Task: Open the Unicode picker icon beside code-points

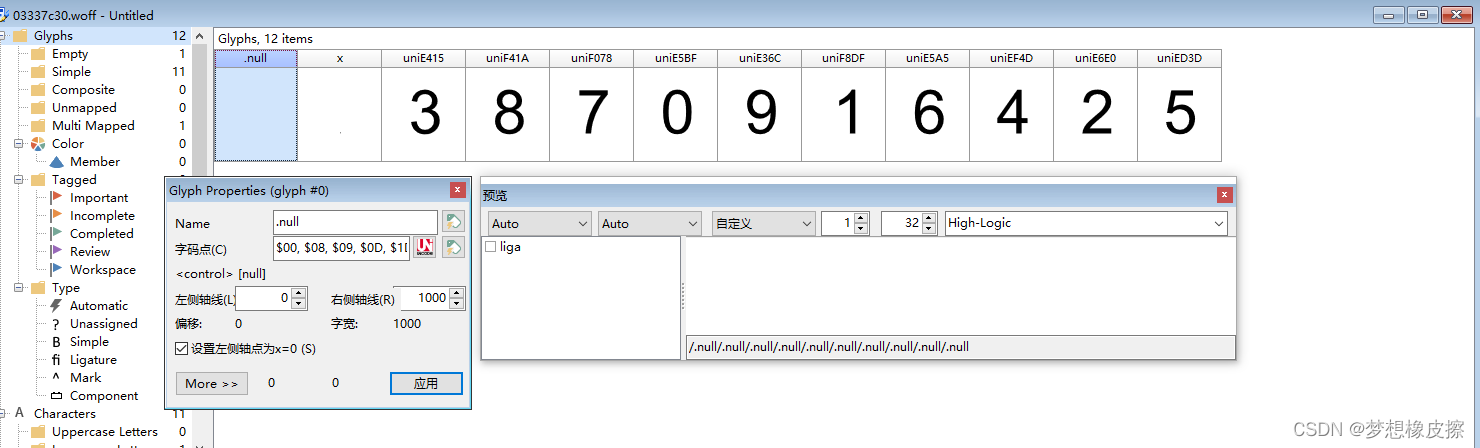Action: click(425, 247)
